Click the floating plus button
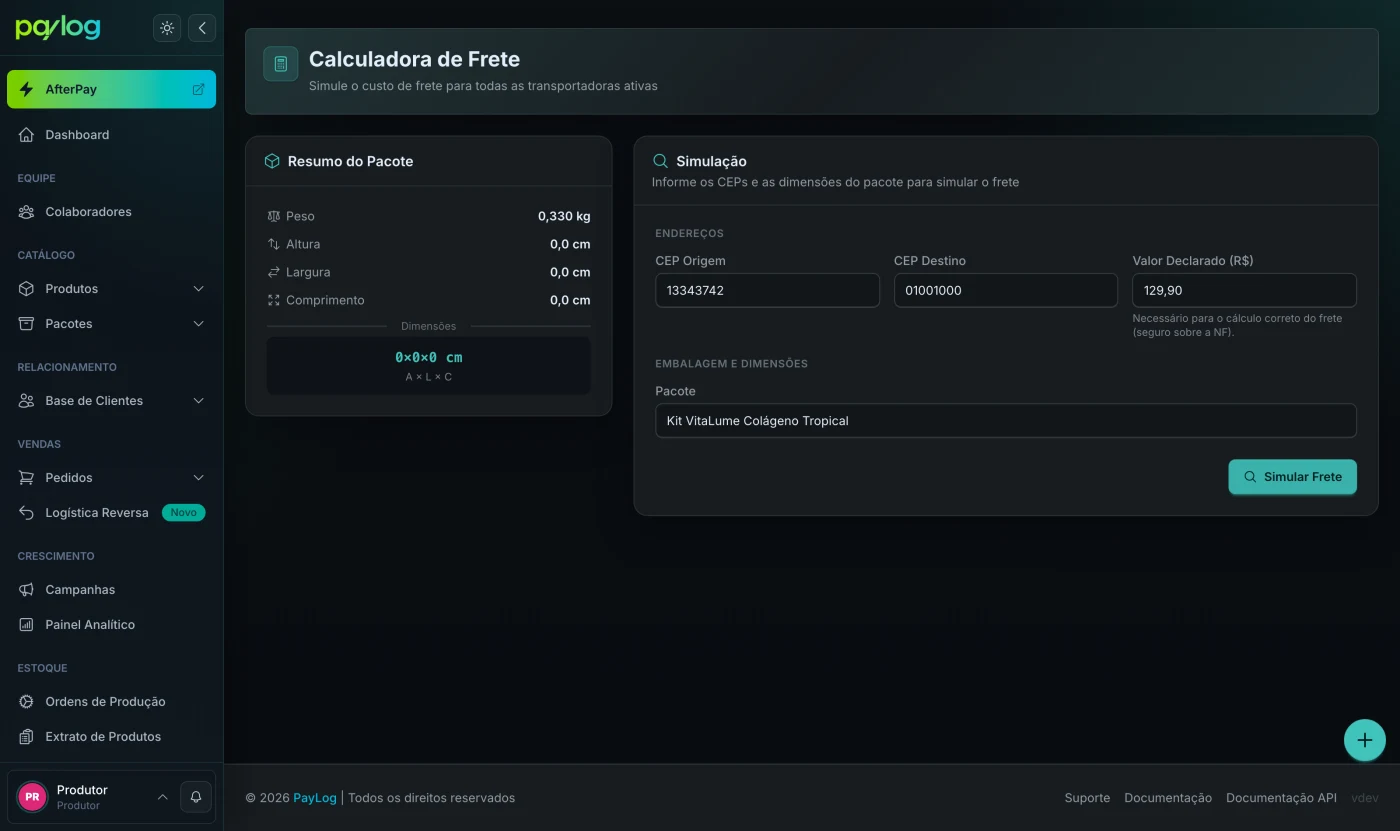The width and height of the screenshot is (1400, 831). 1365,741
